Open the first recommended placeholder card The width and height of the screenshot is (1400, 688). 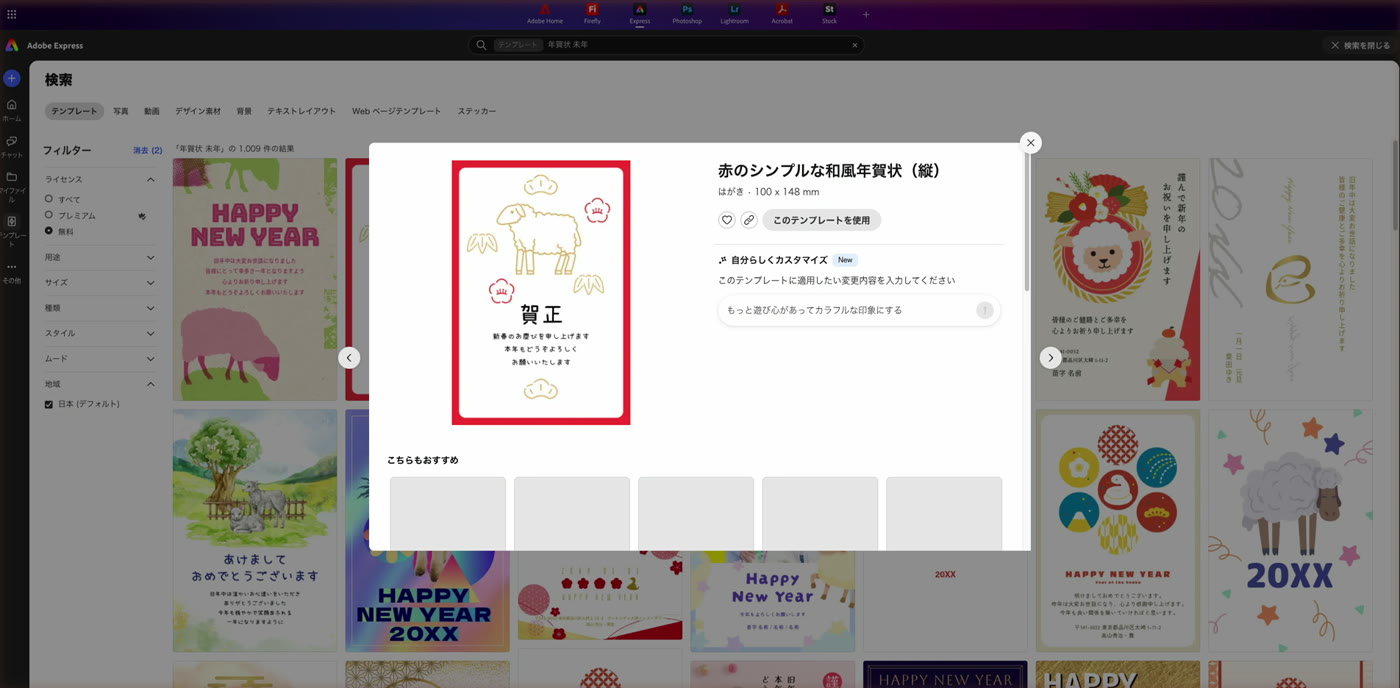tap(448, 513)
